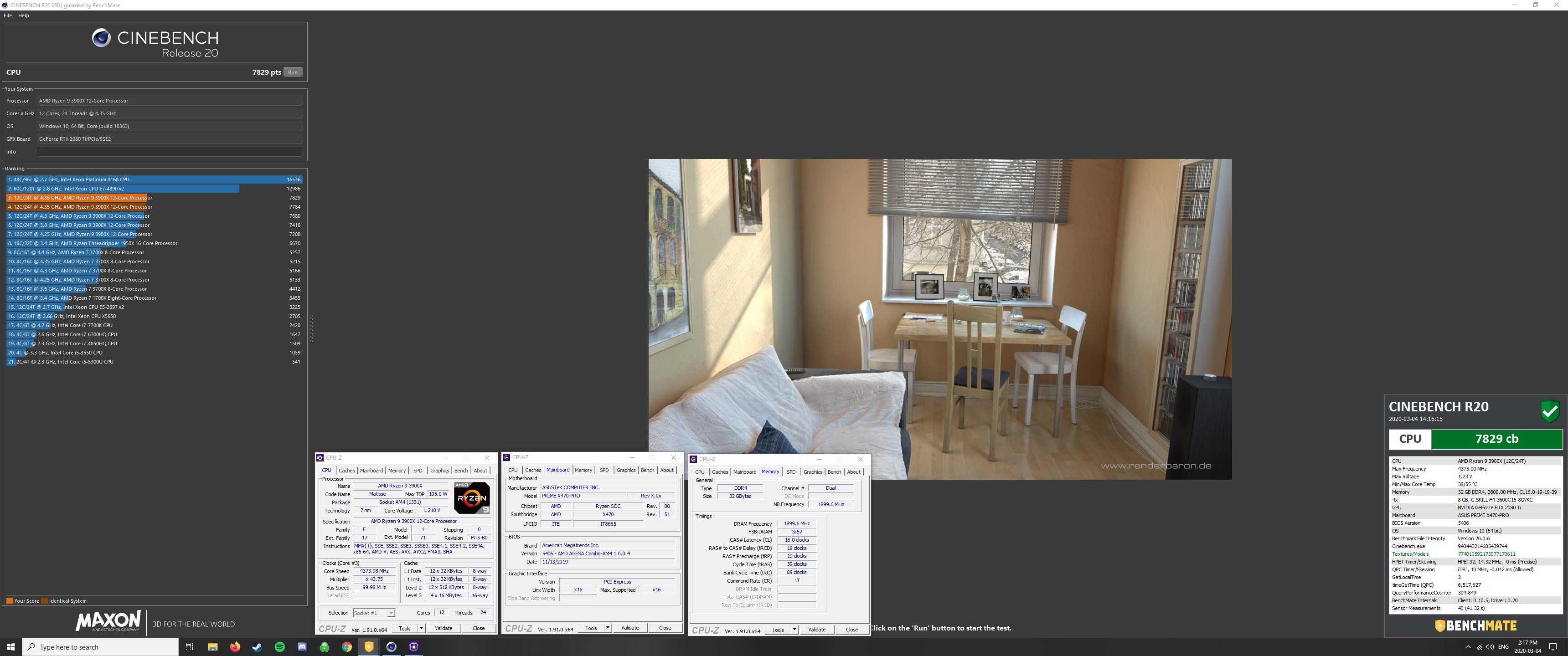Select ranking row Intel Core i5-5300U
The image size is (1568, 656).
(x=155, y=362)
